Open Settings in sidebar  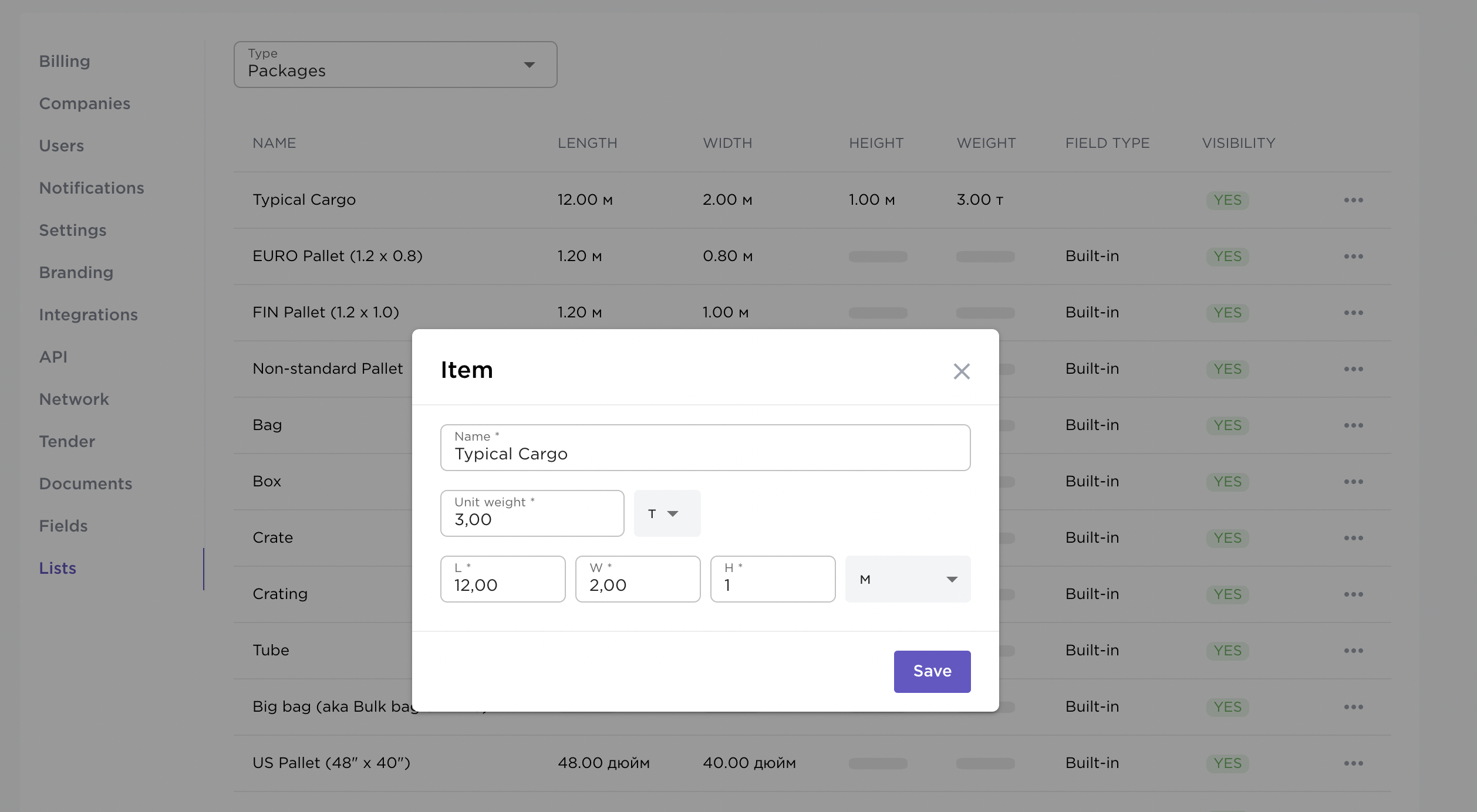pos(73,230)
